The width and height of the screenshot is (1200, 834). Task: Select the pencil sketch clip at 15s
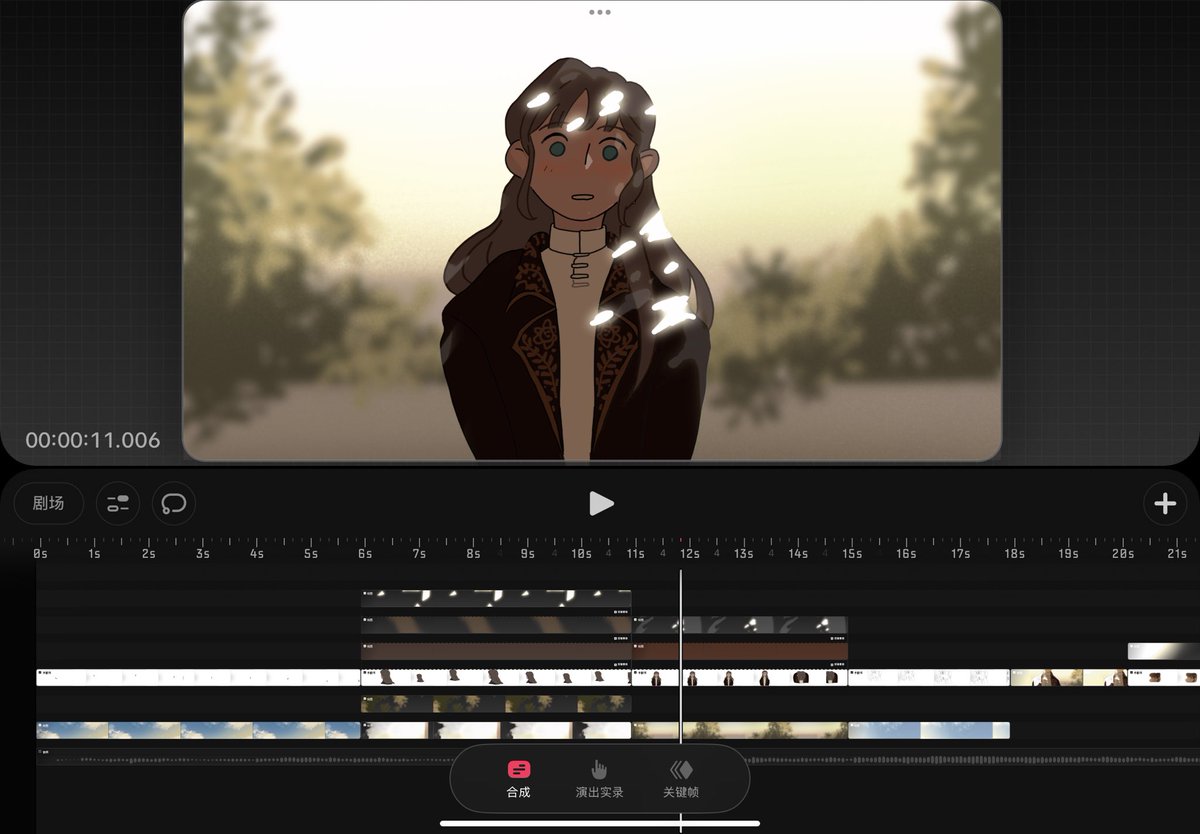tap(929, 677)
